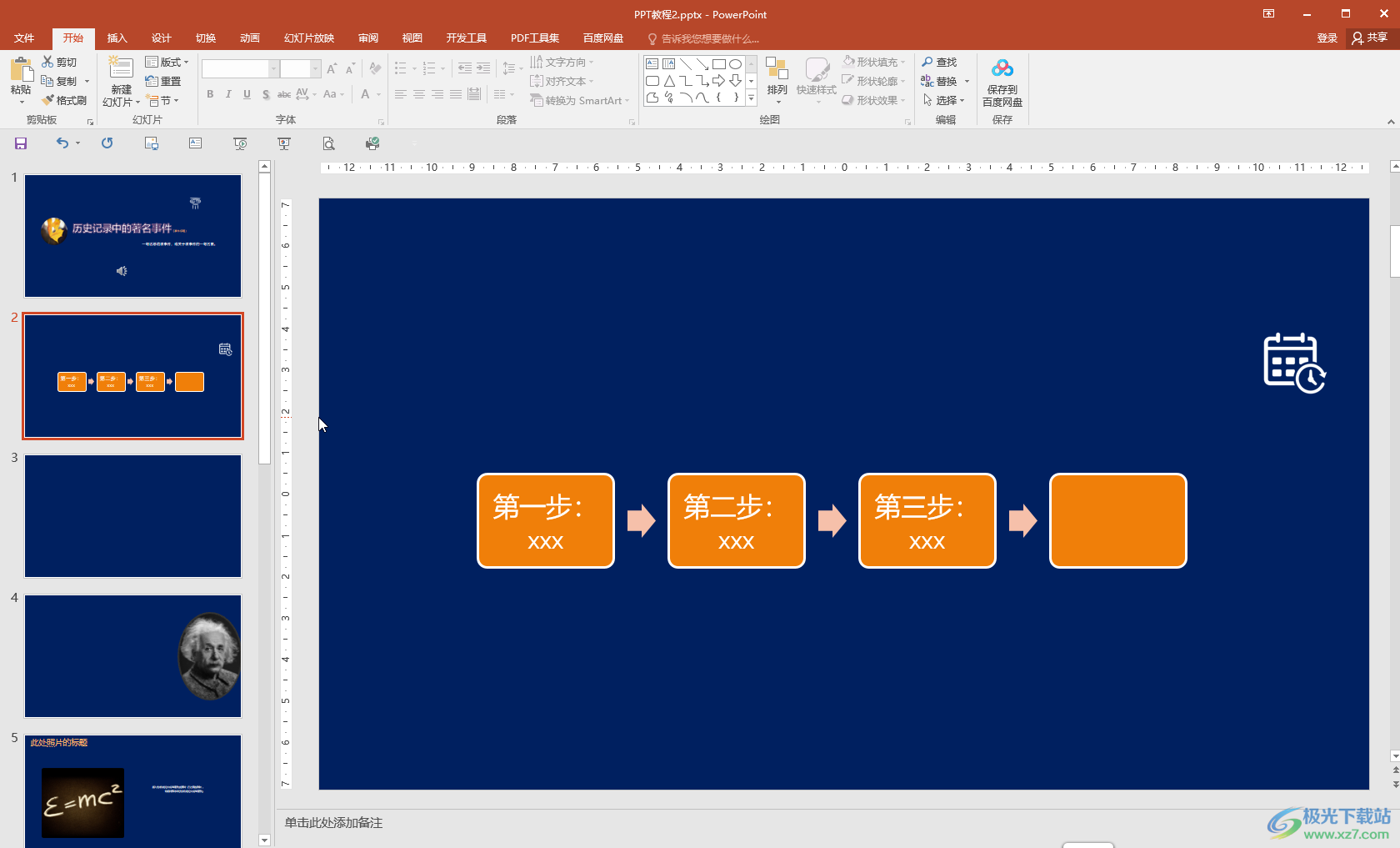Select the Einstein slide 4 thumbnail
This screenshot has height=848, width=1400.
pos(132,655)
